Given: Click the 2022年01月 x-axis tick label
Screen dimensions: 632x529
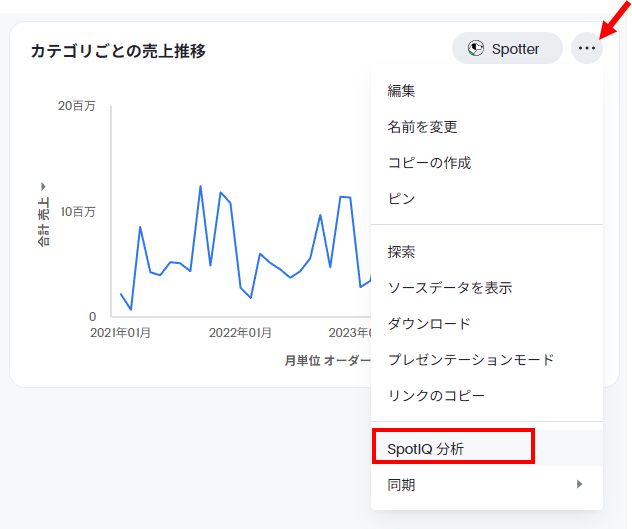Looking at the screenshot, I should (240, 333).
